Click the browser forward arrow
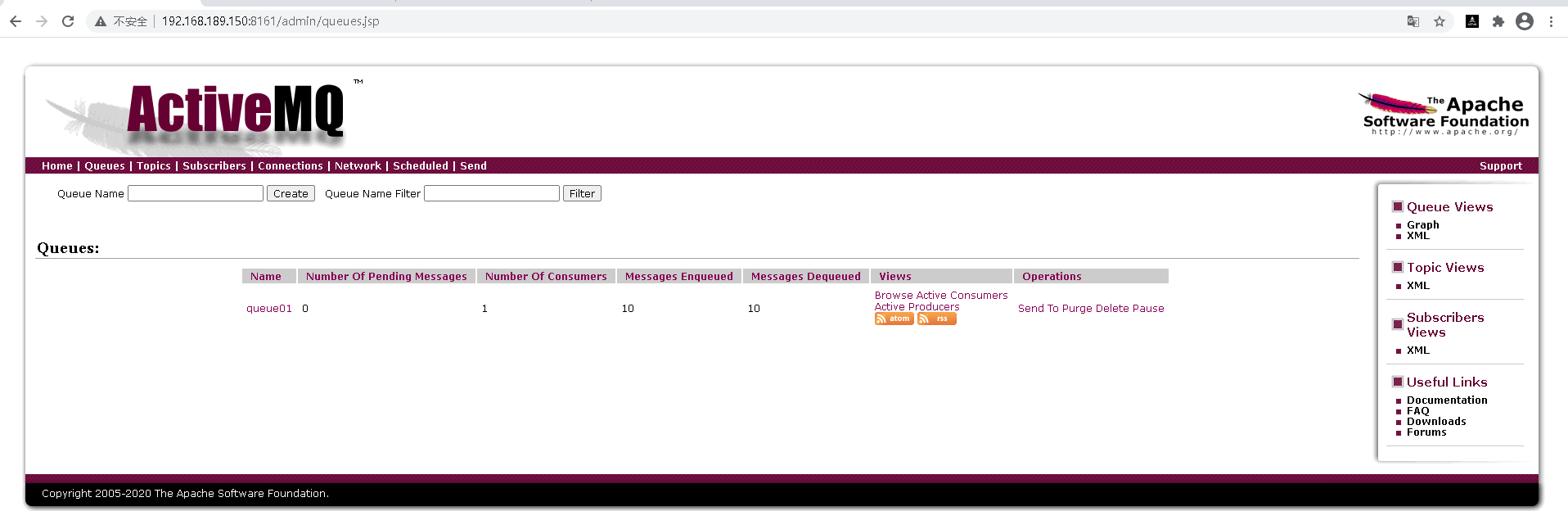The width and height of the screenshot is (1568, 511). click(42, 21)
